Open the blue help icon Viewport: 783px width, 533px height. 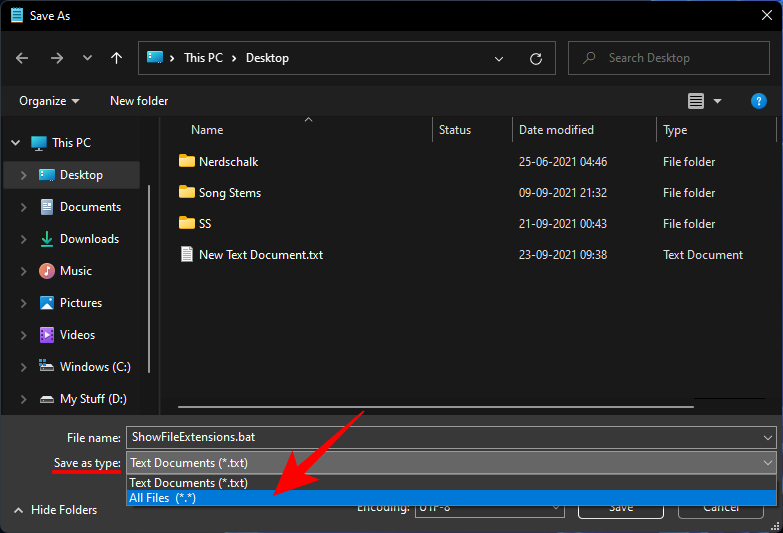click(759, 101)
